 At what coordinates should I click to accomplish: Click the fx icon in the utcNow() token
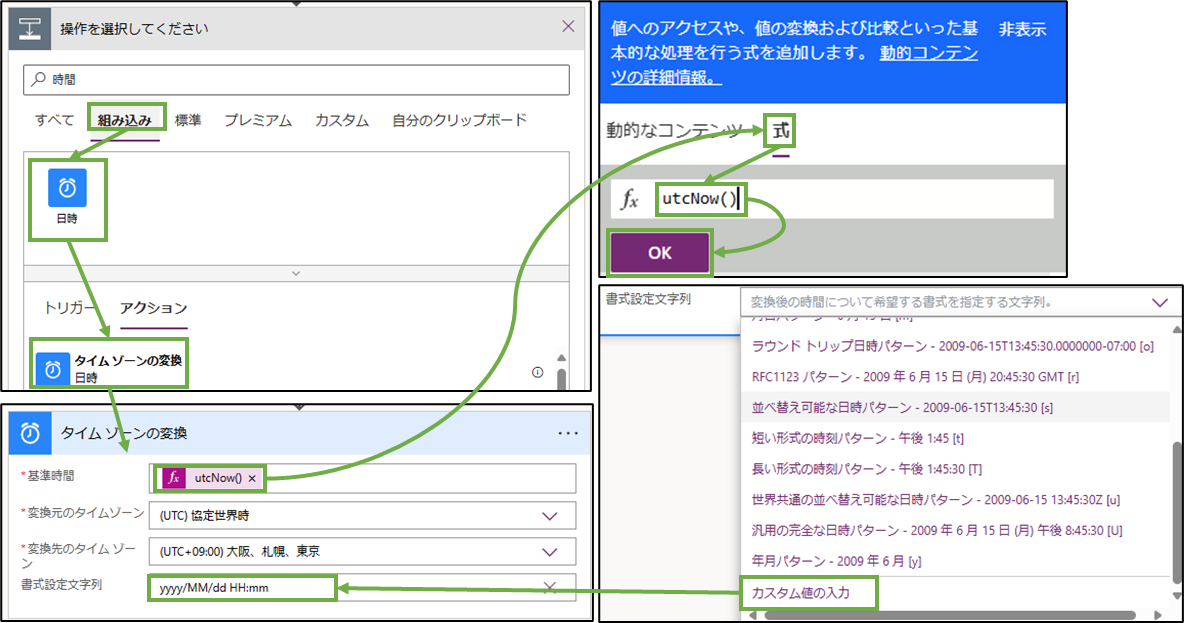174,478
